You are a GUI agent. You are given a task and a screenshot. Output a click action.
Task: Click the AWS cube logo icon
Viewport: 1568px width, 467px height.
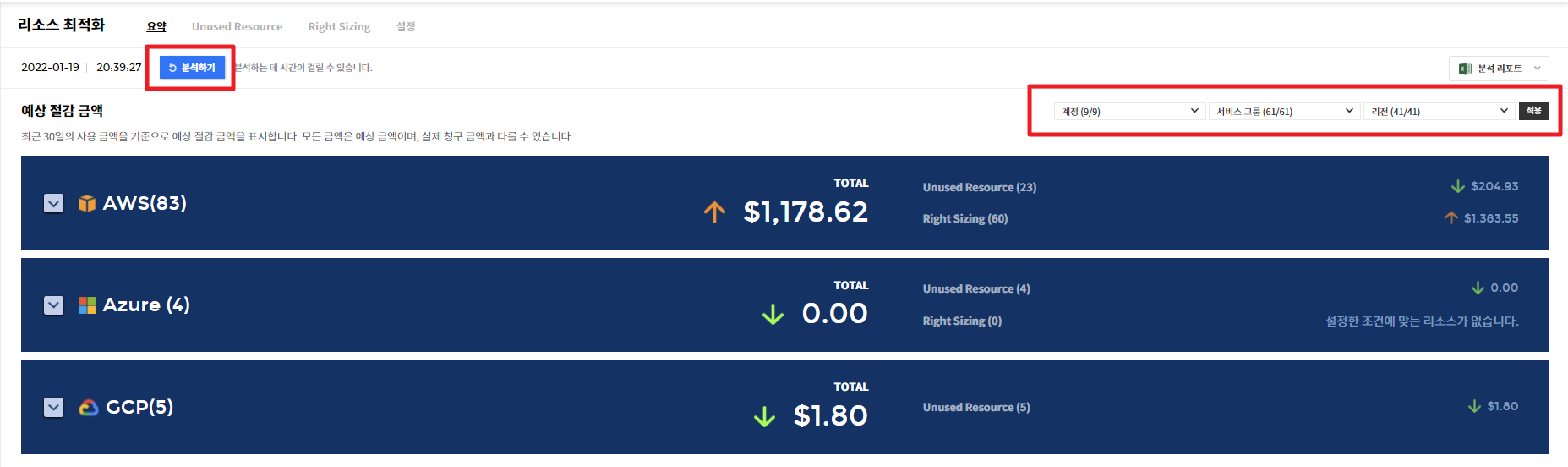point(86,203)
